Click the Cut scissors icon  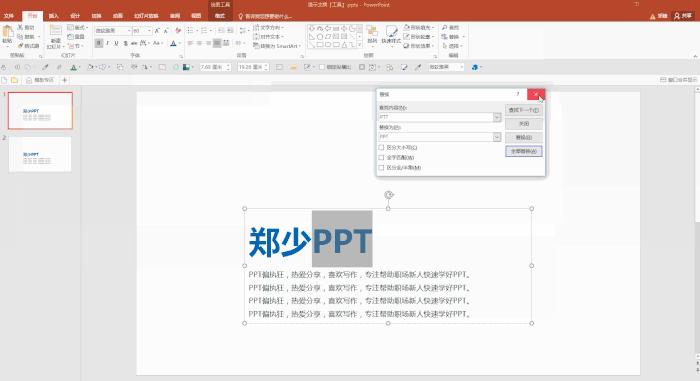(x=20, y=27)
